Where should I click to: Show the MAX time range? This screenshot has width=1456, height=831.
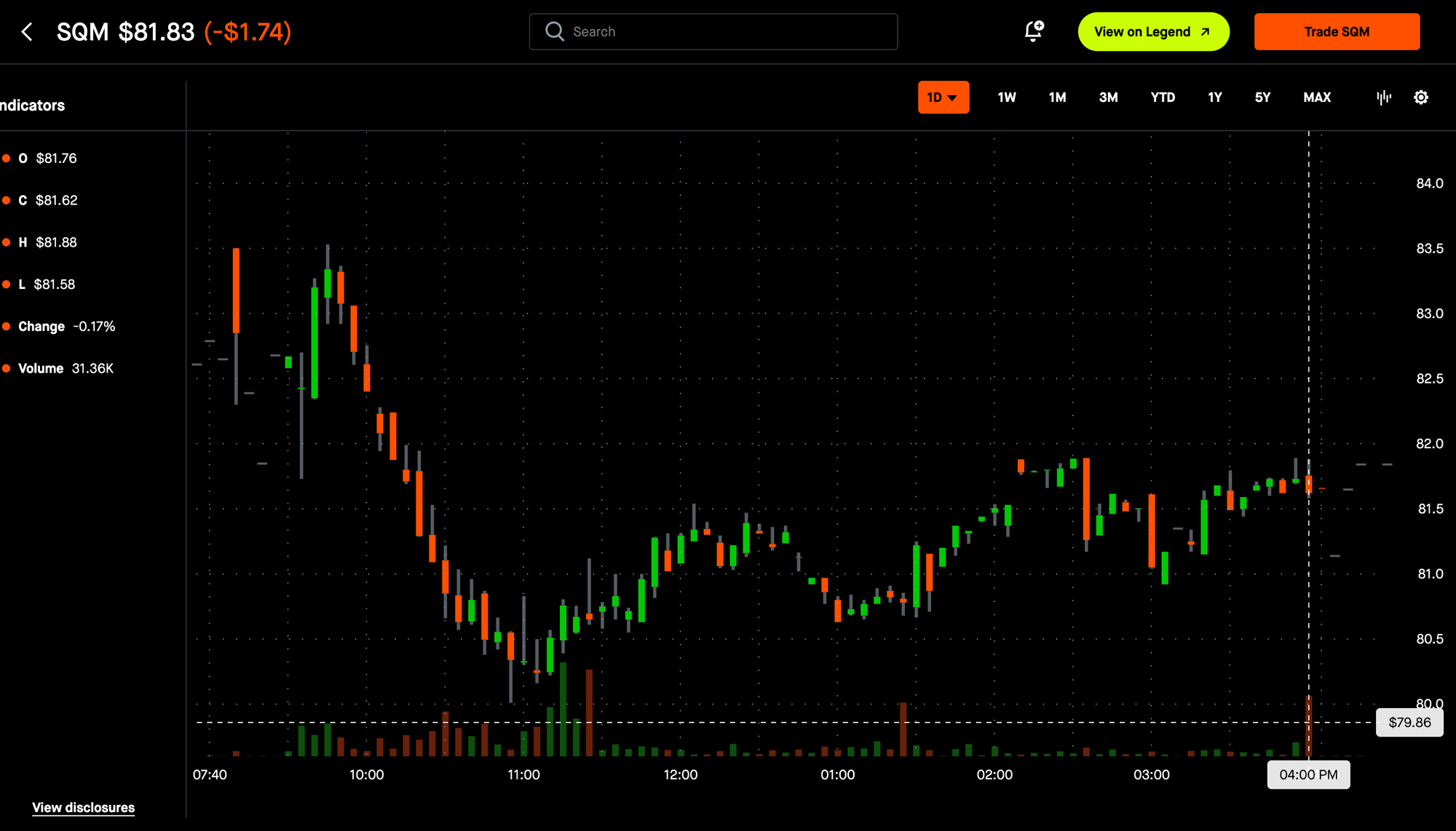click(x=1316, y=98)
